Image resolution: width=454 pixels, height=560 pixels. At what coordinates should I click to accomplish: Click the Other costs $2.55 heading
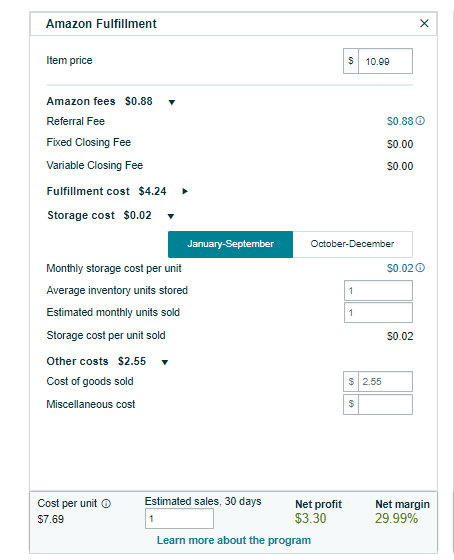(96, 361)
